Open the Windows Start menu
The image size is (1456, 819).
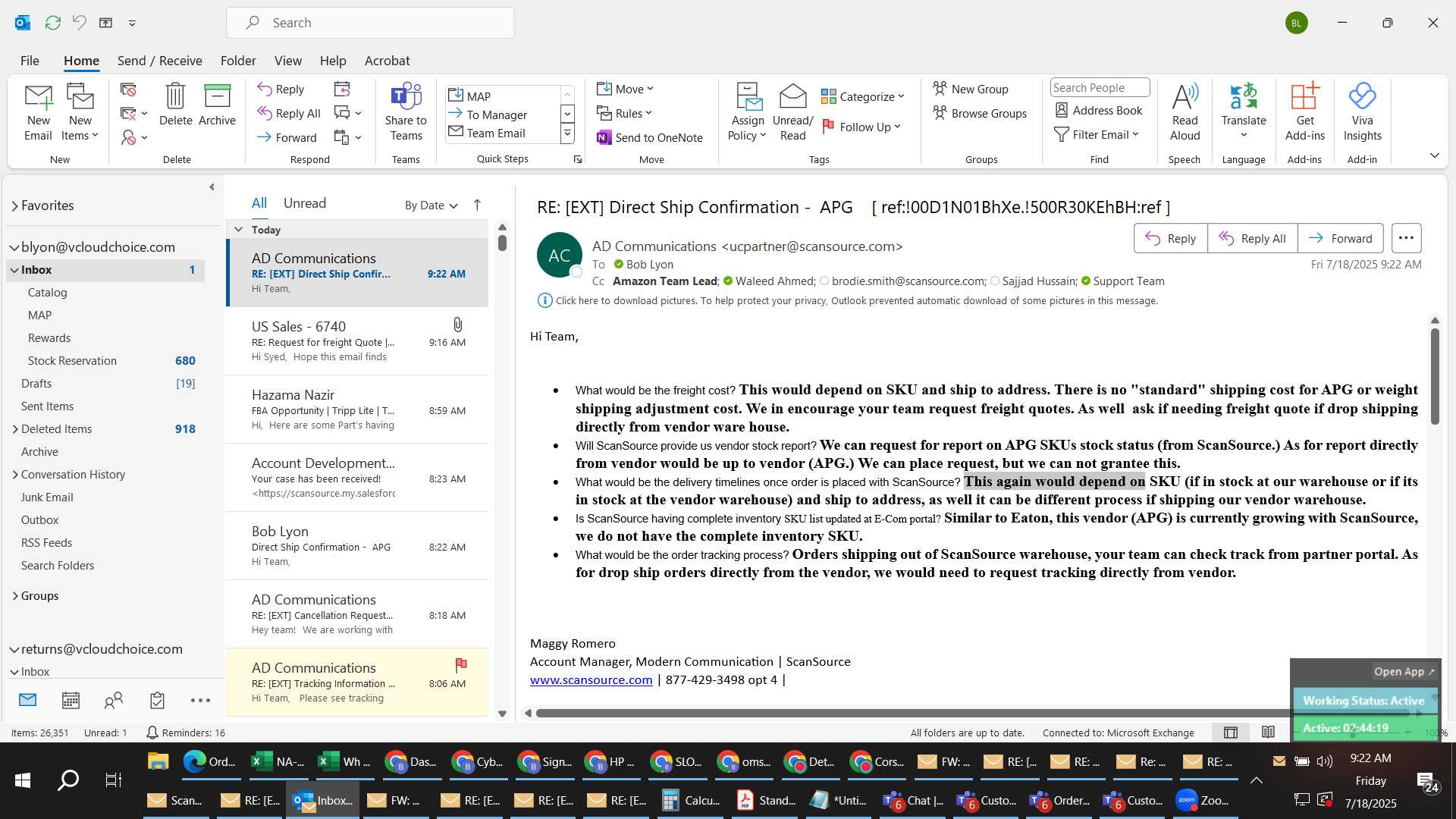point(23,780)
